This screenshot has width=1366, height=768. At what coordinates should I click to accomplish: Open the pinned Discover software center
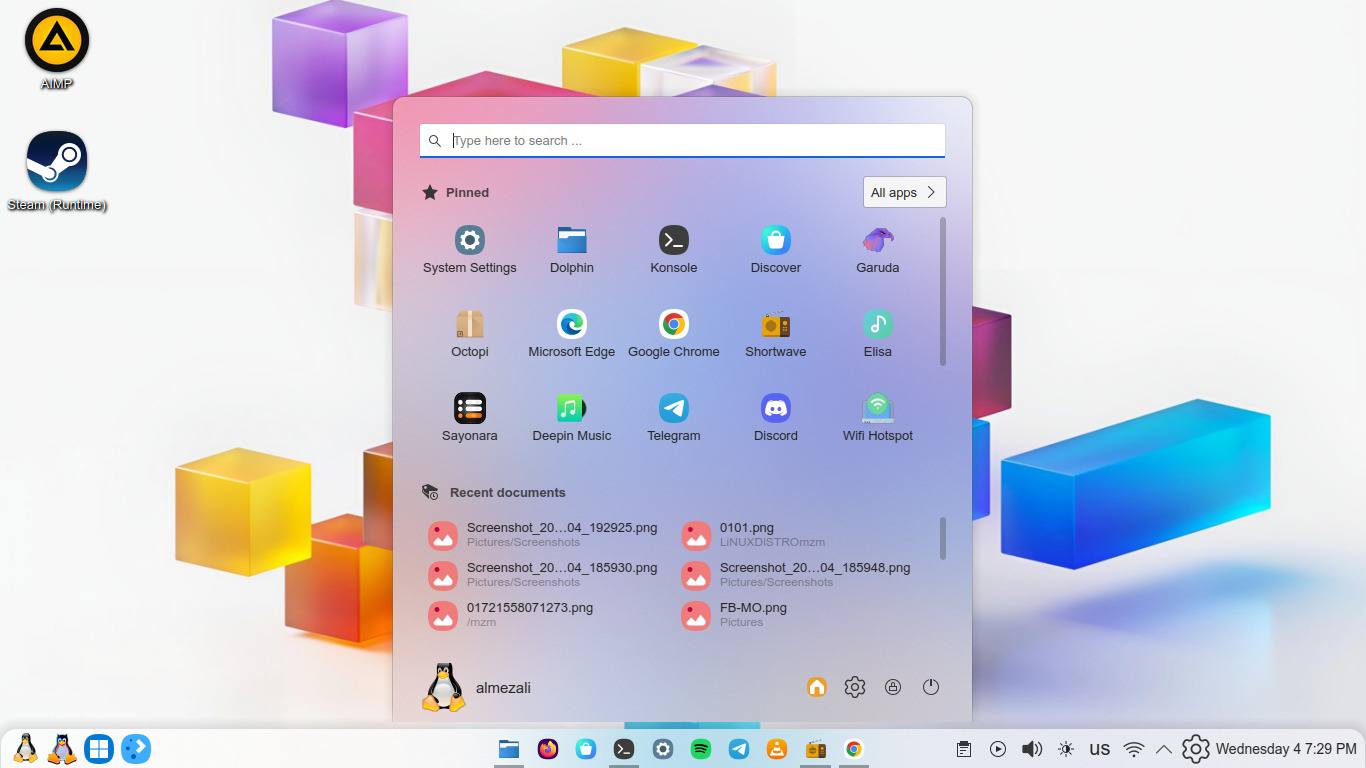[775, 250]
